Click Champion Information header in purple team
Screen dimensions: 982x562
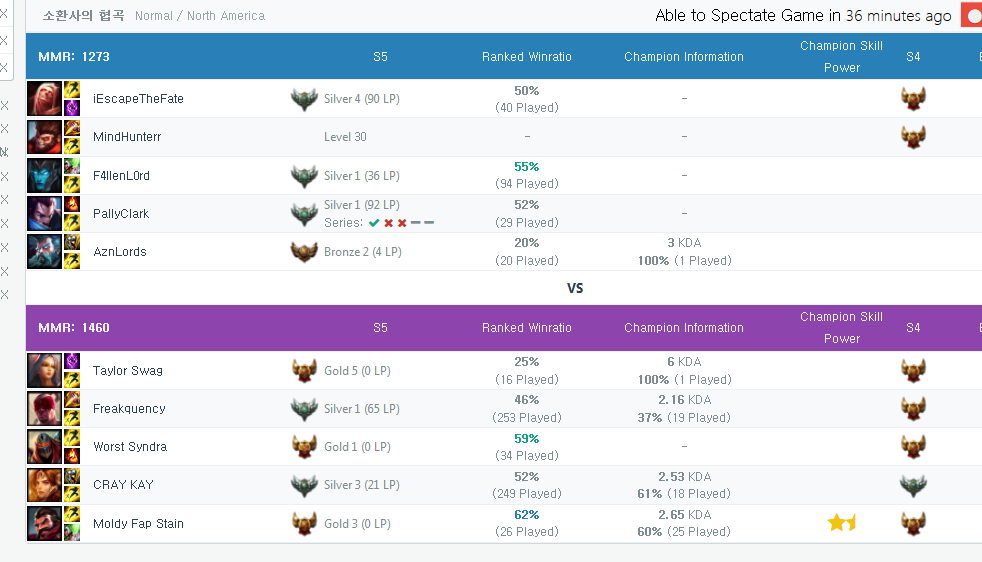[x=684, y=328]
